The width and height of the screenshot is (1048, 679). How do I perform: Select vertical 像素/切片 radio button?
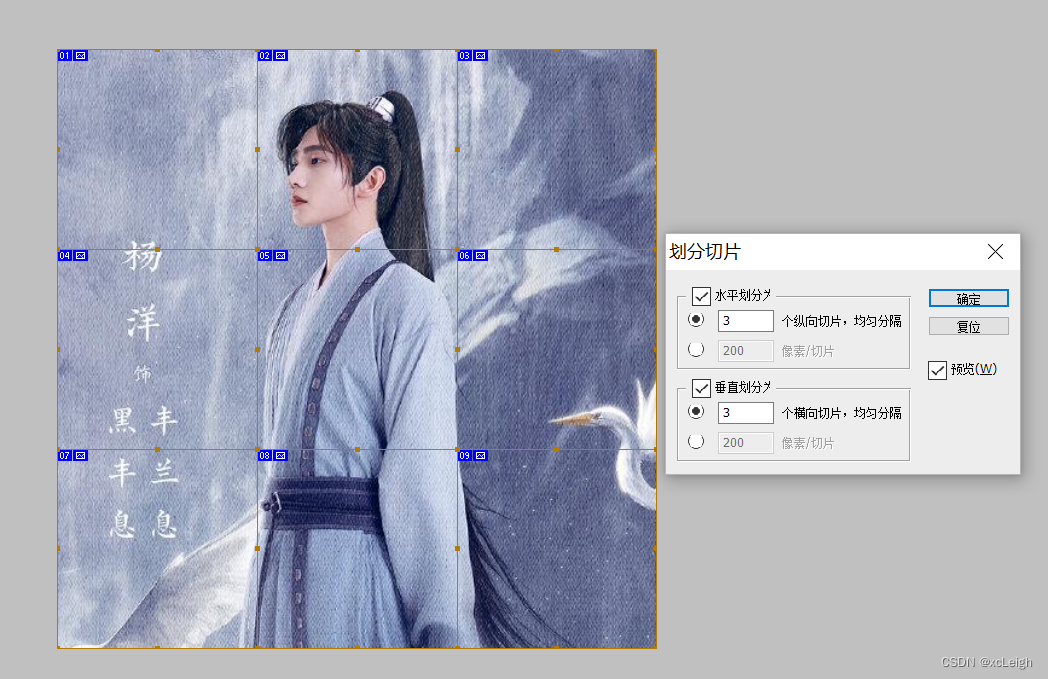pyautogui.click(x=696, y=442)
